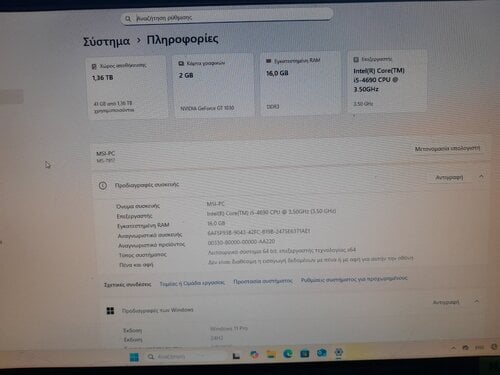Open Task View from the taskbar
This screenshot has height=375, width=500.
tap(236, 356)
